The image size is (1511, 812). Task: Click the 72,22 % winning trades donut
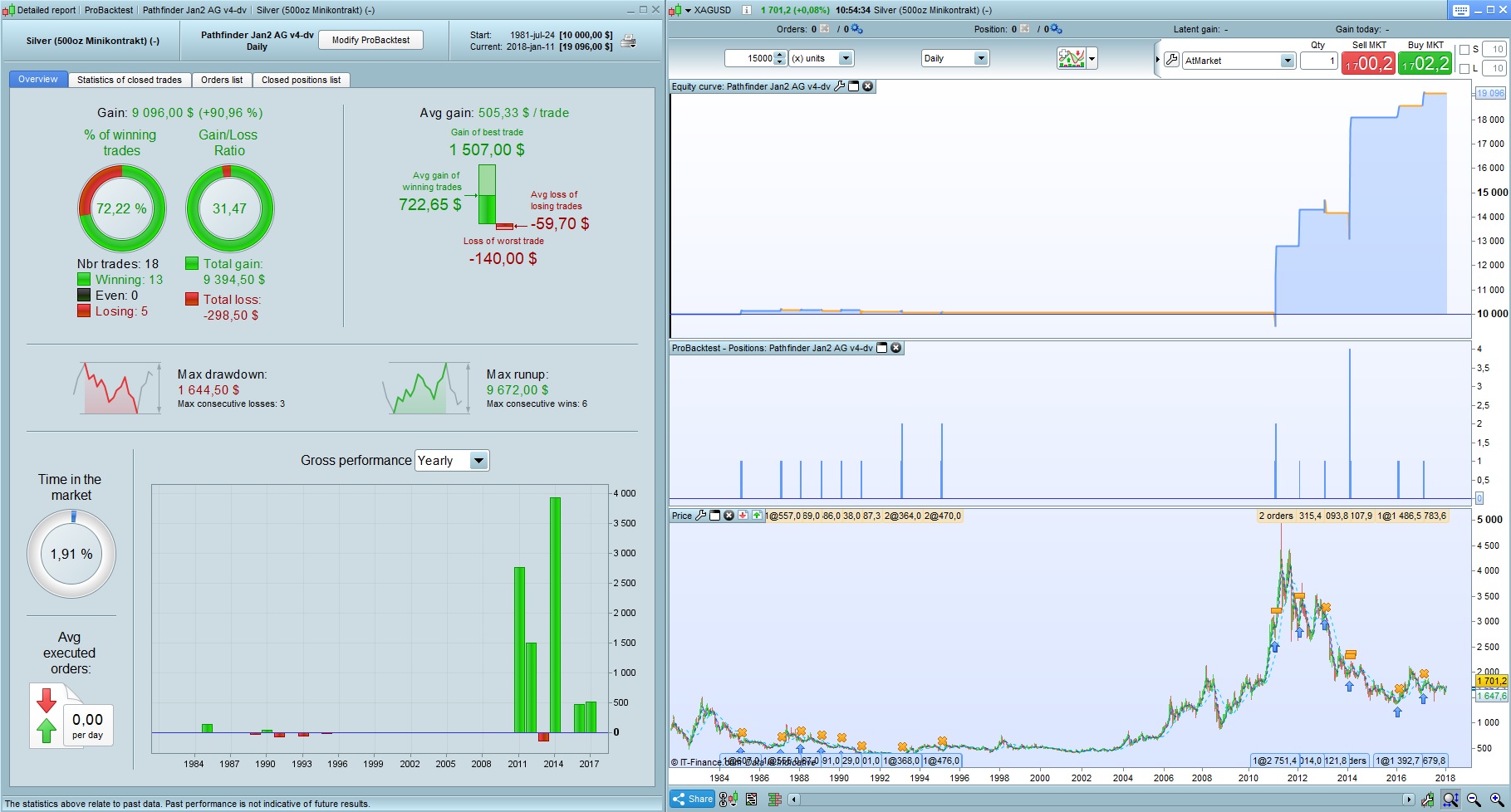121,208
